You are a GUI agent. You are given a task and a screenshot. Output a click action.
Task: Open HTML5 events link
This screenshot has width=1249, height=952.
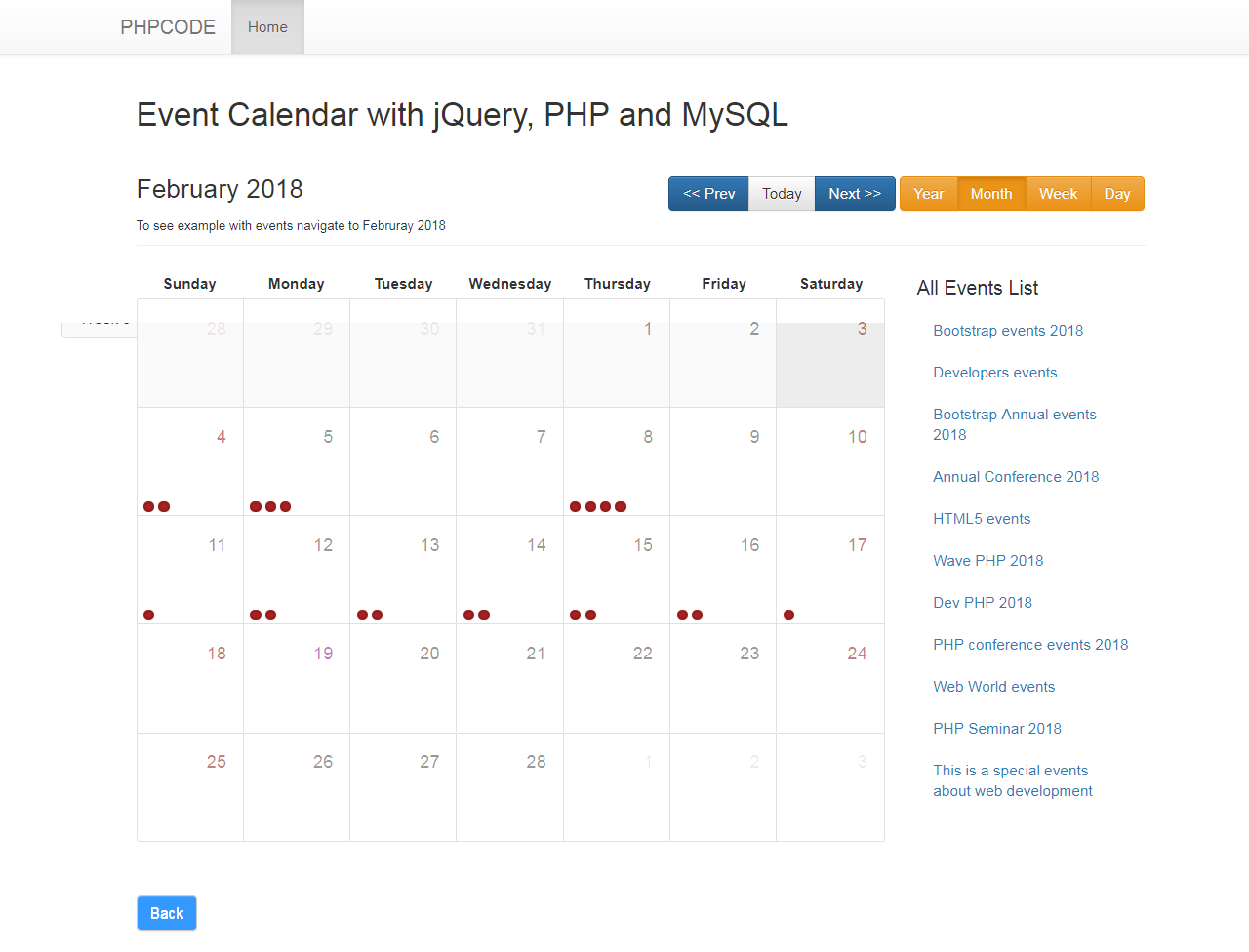[982, 518]
